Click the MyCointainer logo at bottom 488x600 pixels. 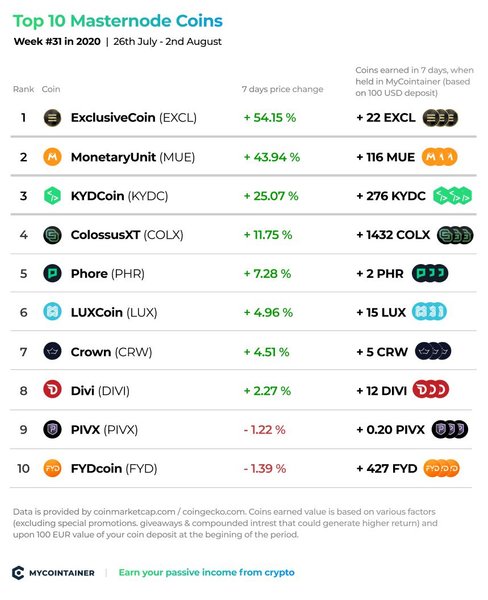(54, 573)
